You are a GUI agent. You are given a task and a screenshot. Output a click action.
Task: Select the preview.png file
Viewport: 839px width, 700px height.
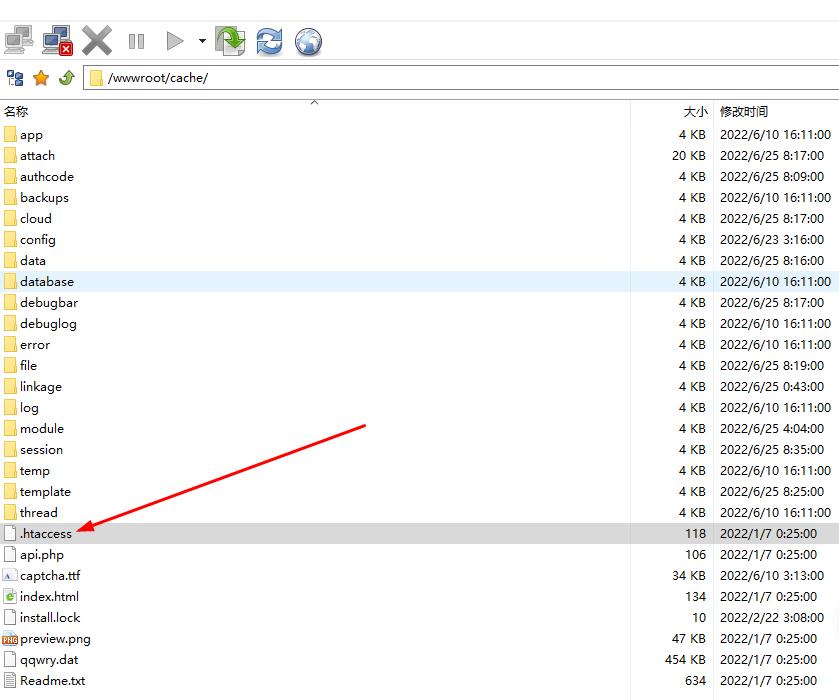[55, 639]
